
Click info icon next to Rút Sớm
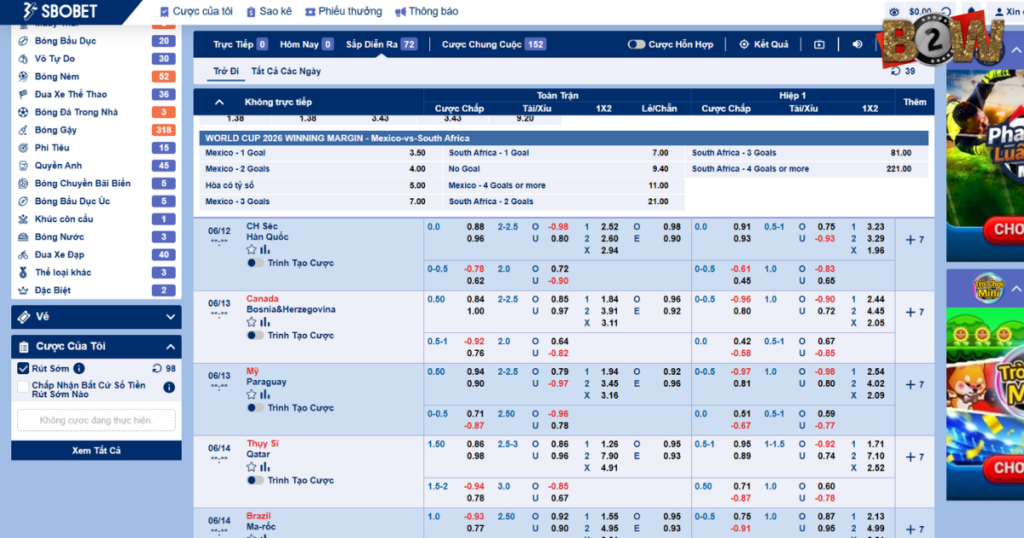(x=79, y=368)
